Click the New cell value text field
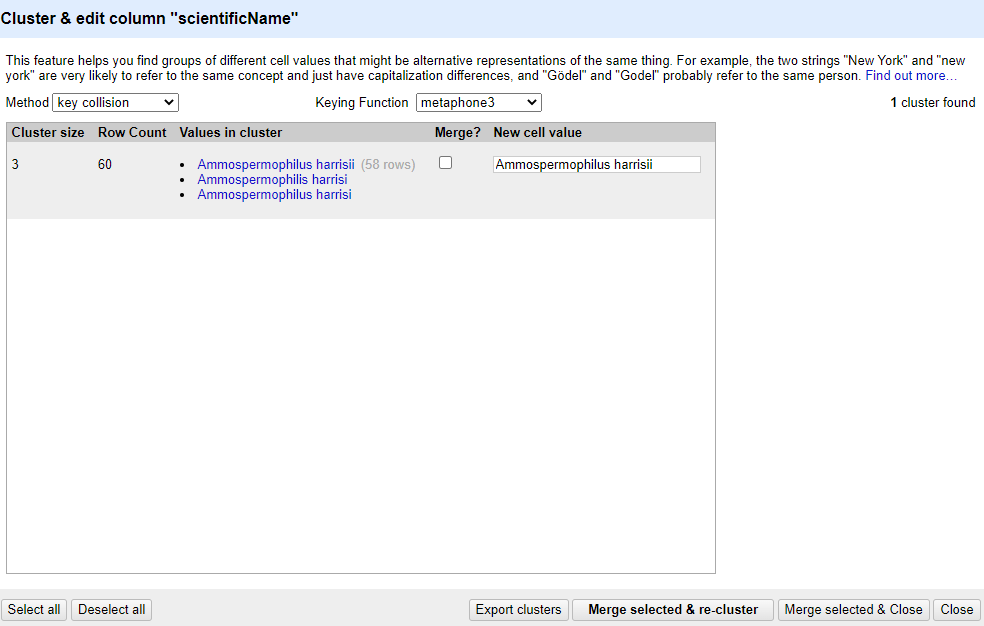This screenshot has height=626, width=984. coord(596,164)
